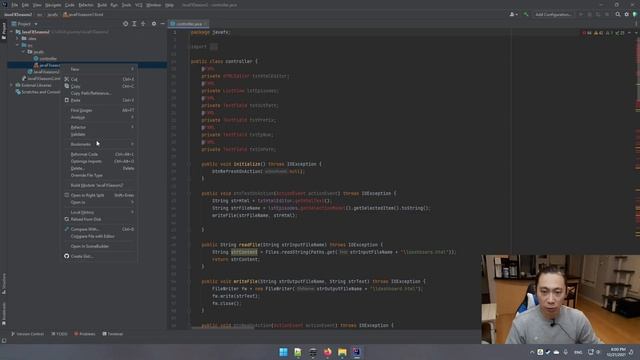640x360 pixels.
Task: Choose Copy from the context menu
Action: pyautogui.click(x=100, y=86)
